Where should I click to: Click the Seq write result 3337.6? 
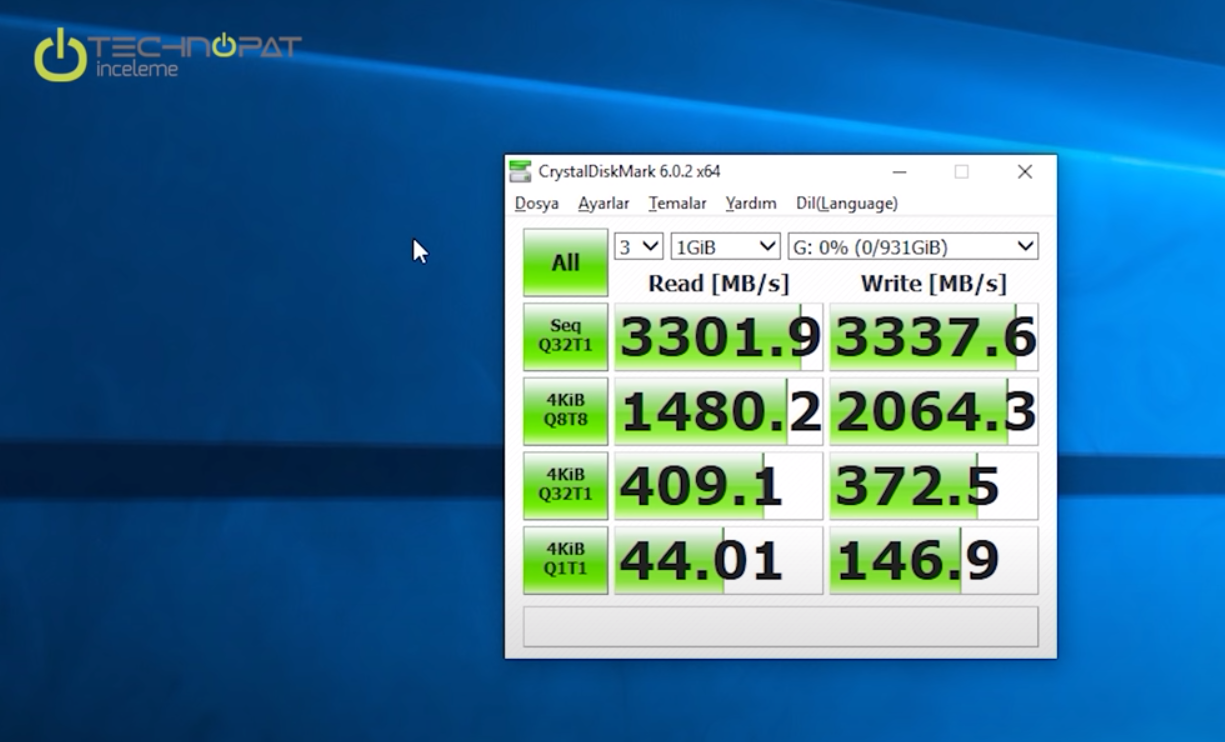[x=934, y=337]
